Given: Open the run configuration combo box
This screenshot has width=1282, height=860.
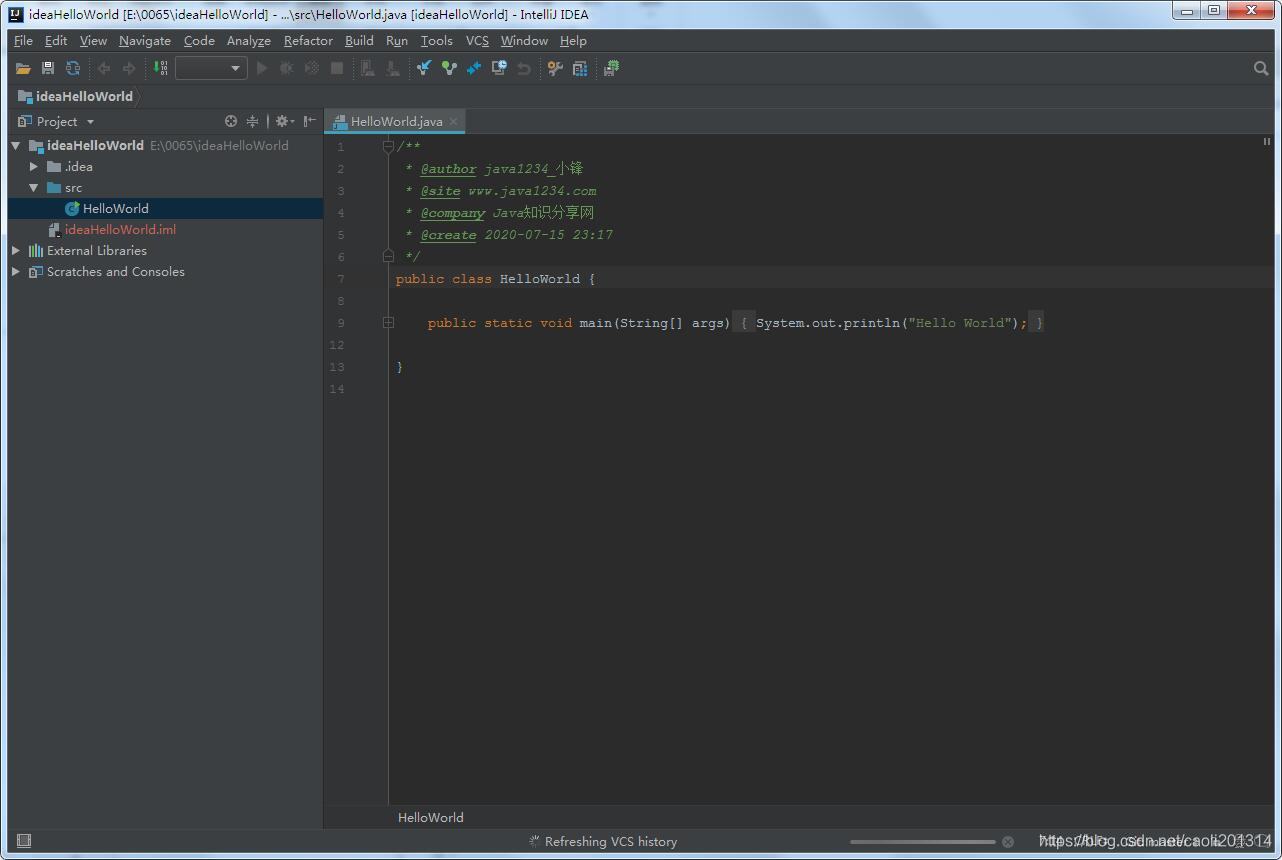Looking at the screenshot, I should coord(211,68).
